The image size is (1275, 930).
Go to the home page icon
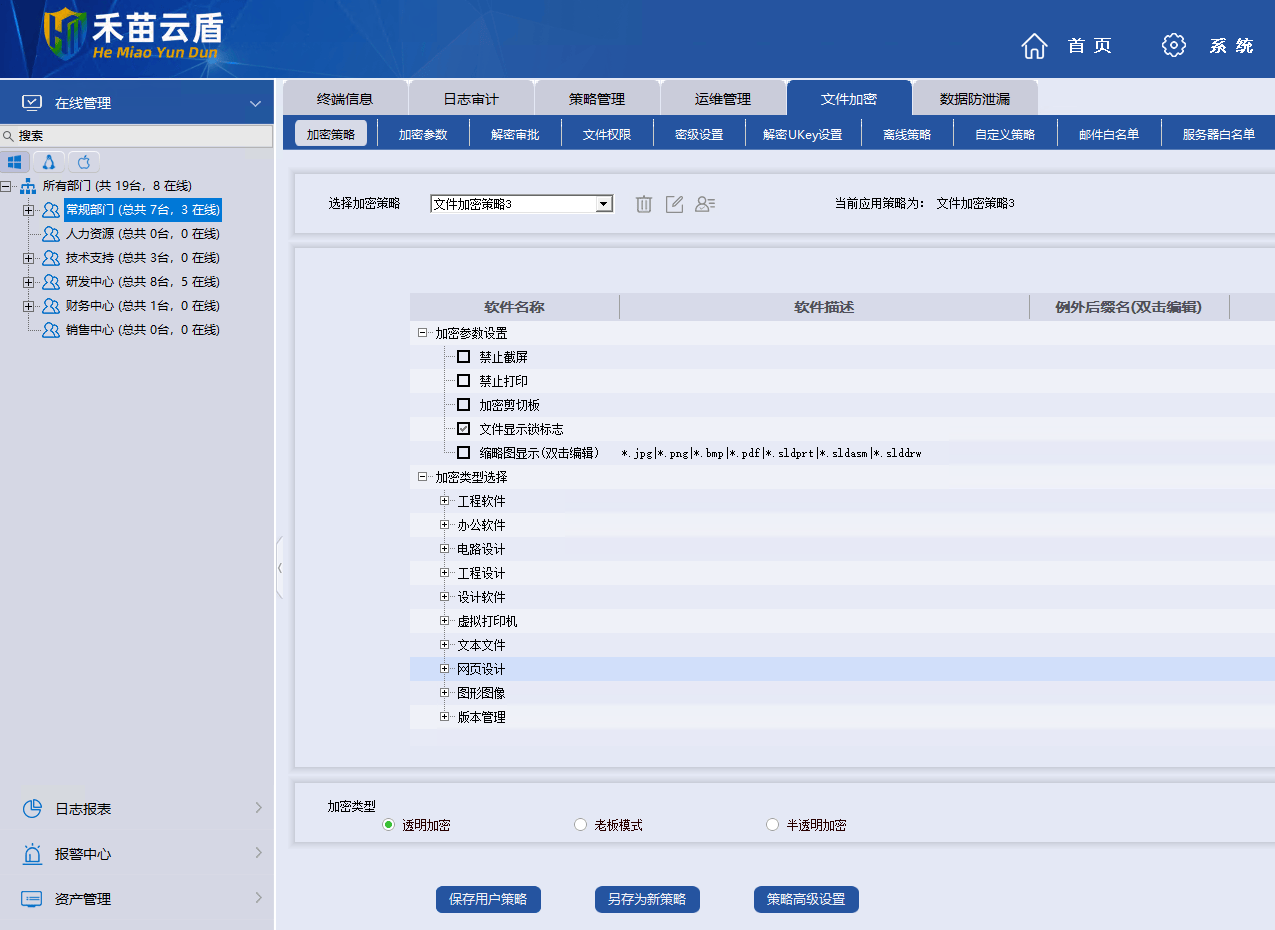[x=1034, y=45]
